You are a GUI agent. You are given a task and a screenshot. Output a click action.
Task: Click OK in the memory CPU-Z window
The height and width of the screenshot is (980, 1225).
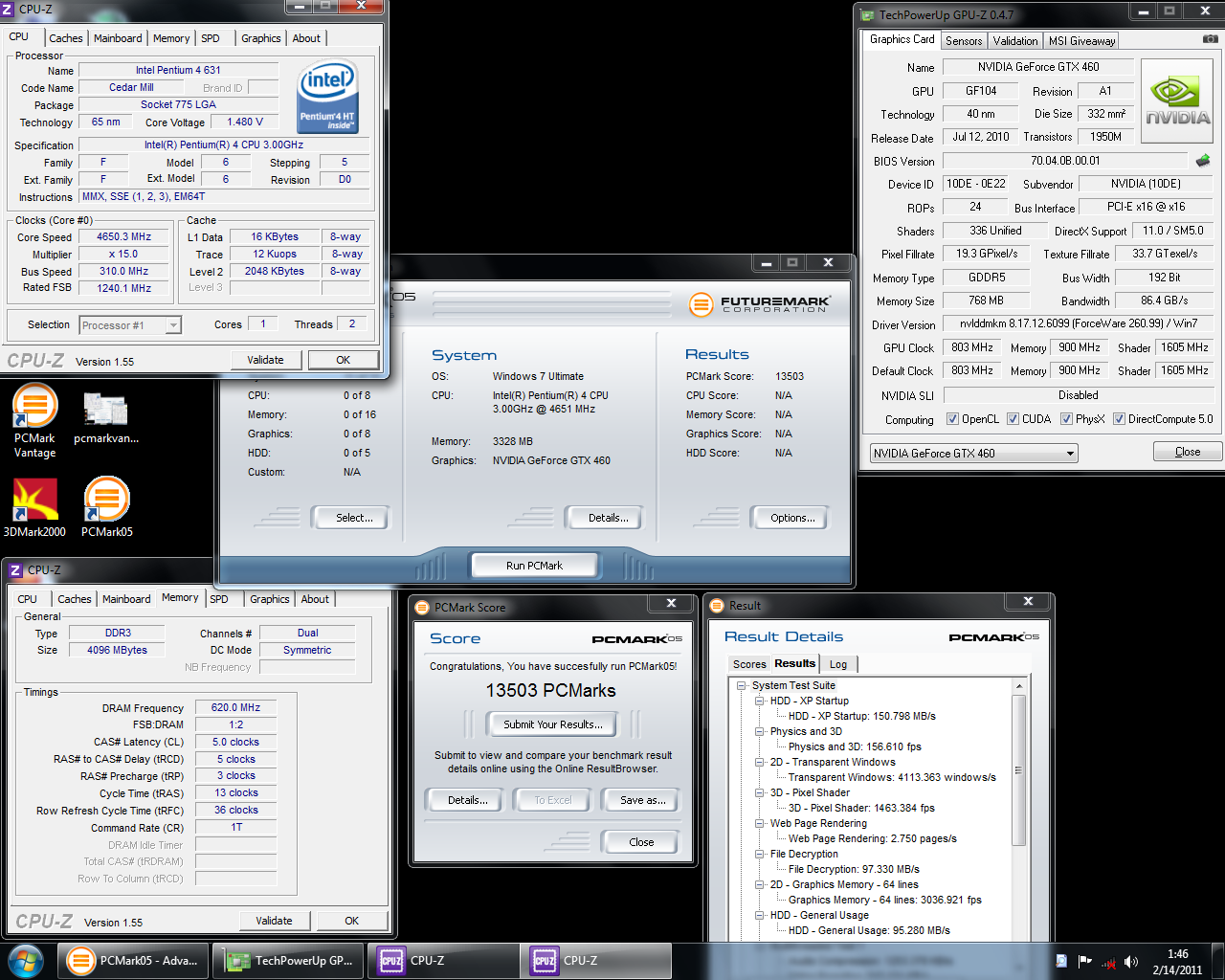[x=351, y=921]
